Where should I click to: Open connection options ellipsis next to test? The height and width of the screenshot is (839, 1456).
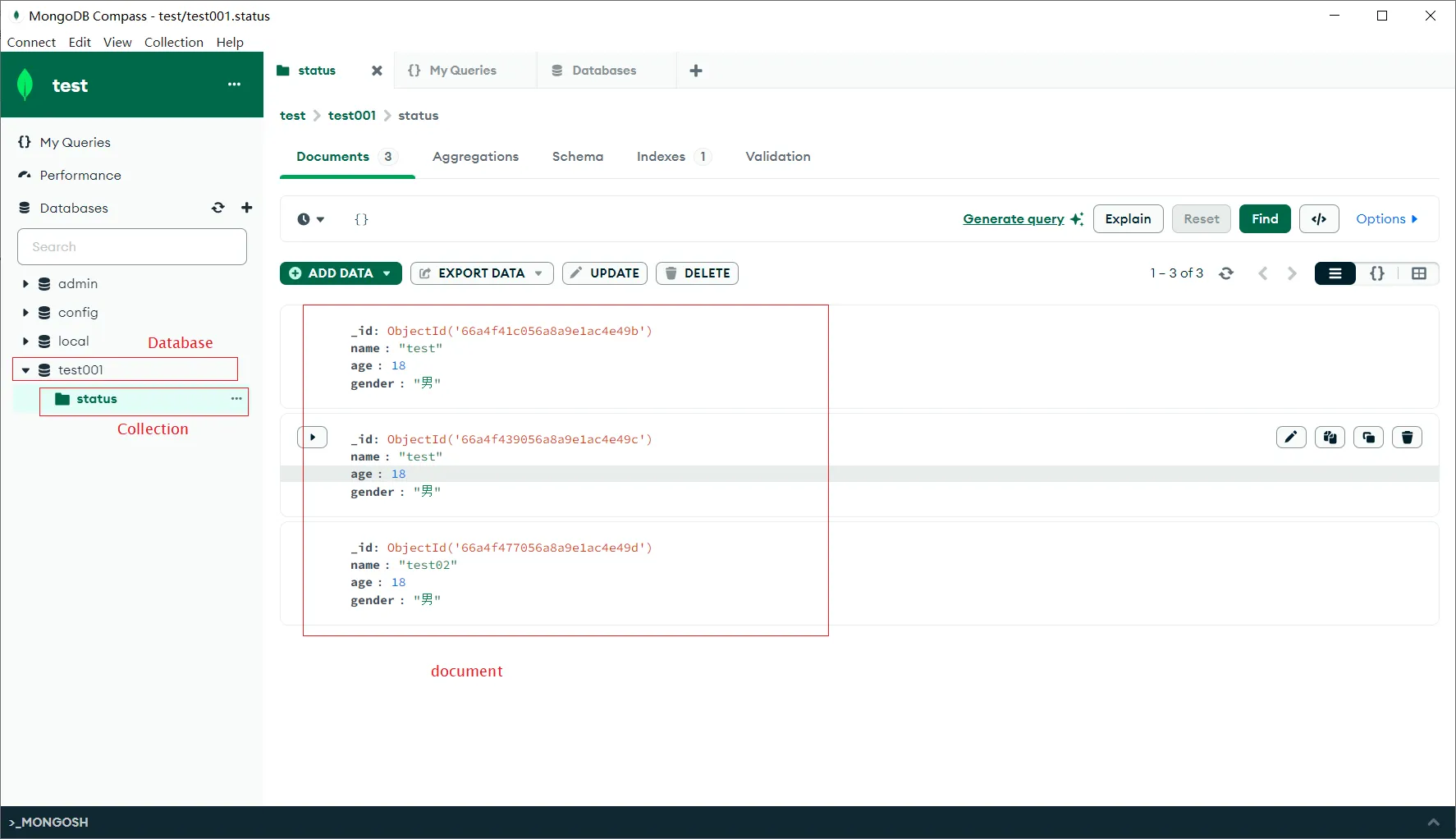point(234,85)
